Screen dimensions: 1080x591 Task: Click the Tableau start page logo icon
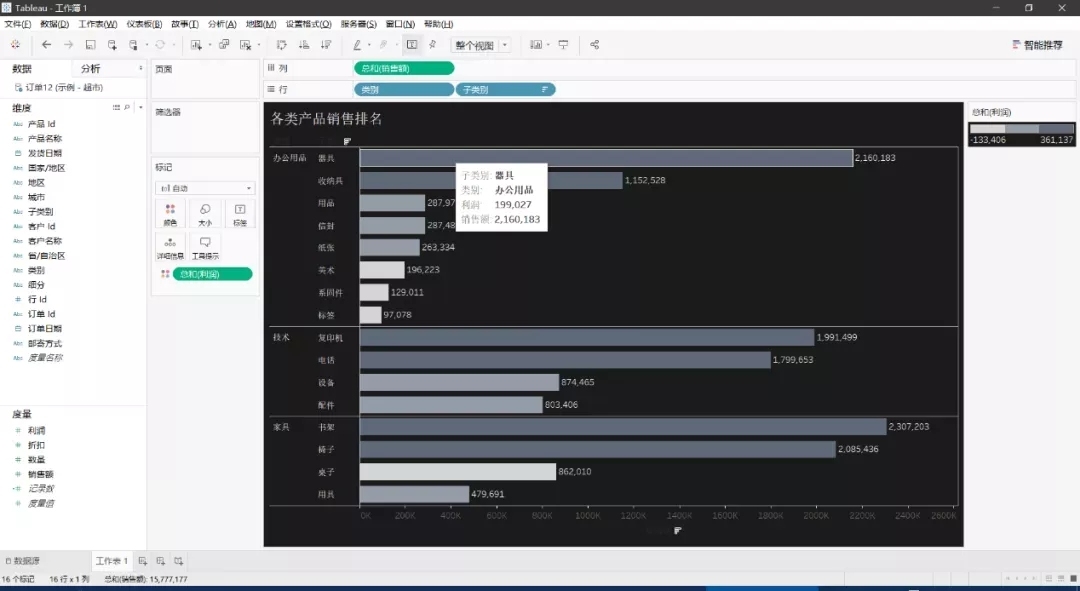(x=15, y=45)
